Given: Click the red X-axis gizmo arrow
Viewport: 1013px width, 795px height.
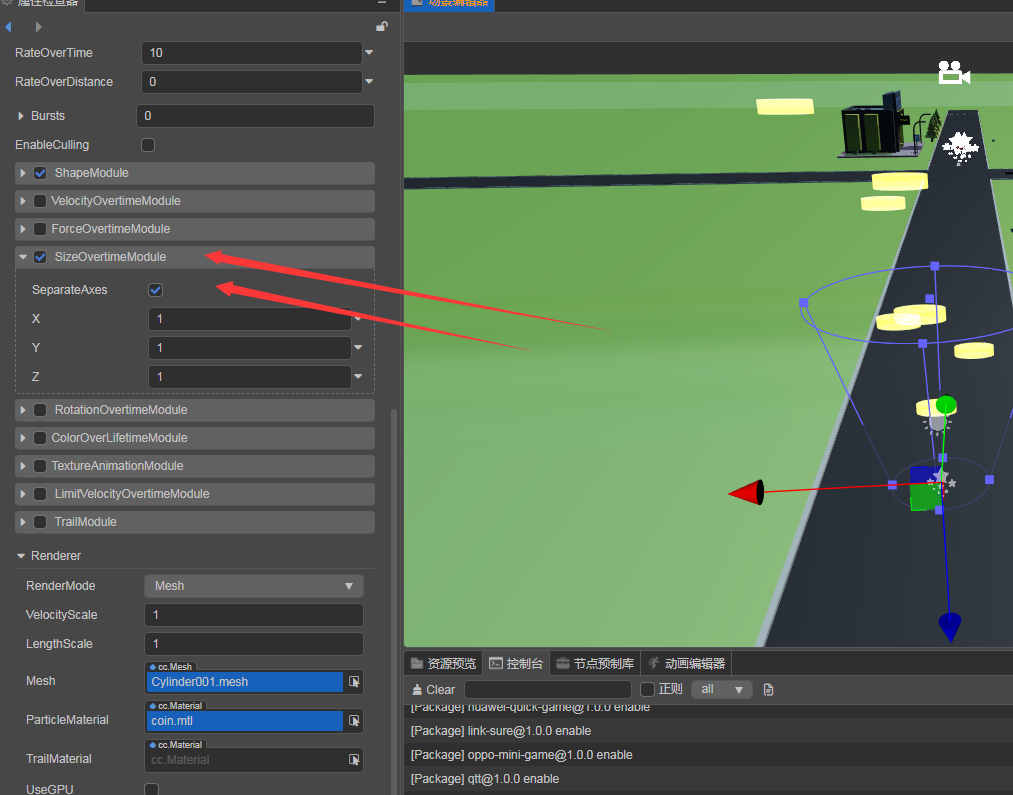Looking at the screenshot, I should [747, 492].
